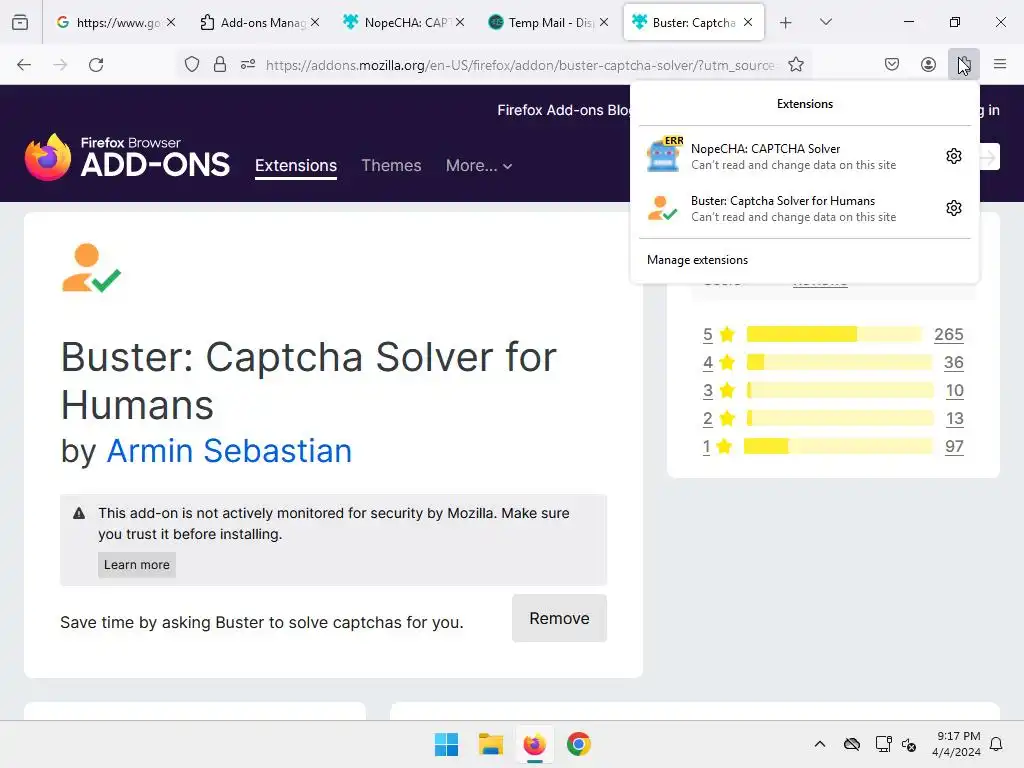Open new tab with plus button
Screen dimensions: 1024x768
786,23
